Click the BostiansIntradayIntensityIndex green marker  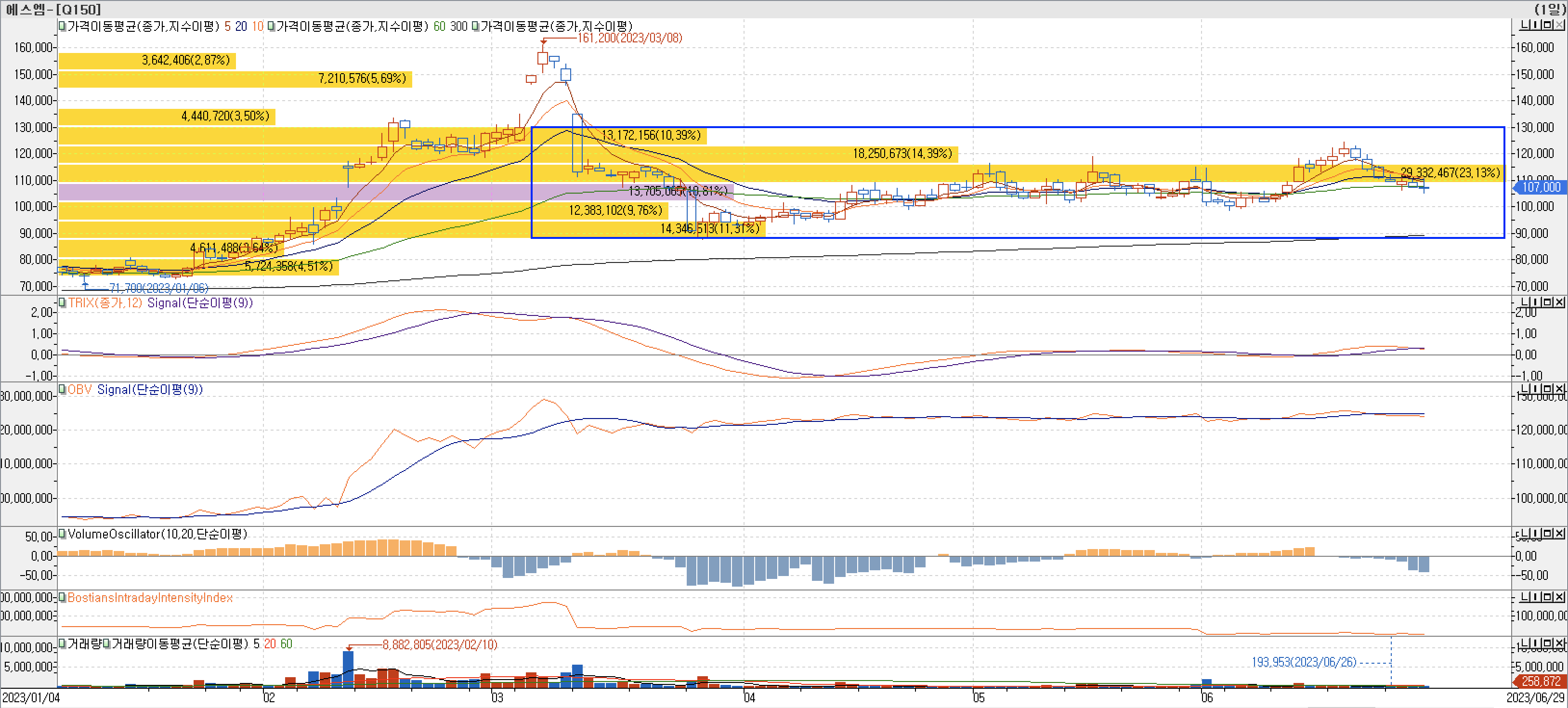[62, 597]
